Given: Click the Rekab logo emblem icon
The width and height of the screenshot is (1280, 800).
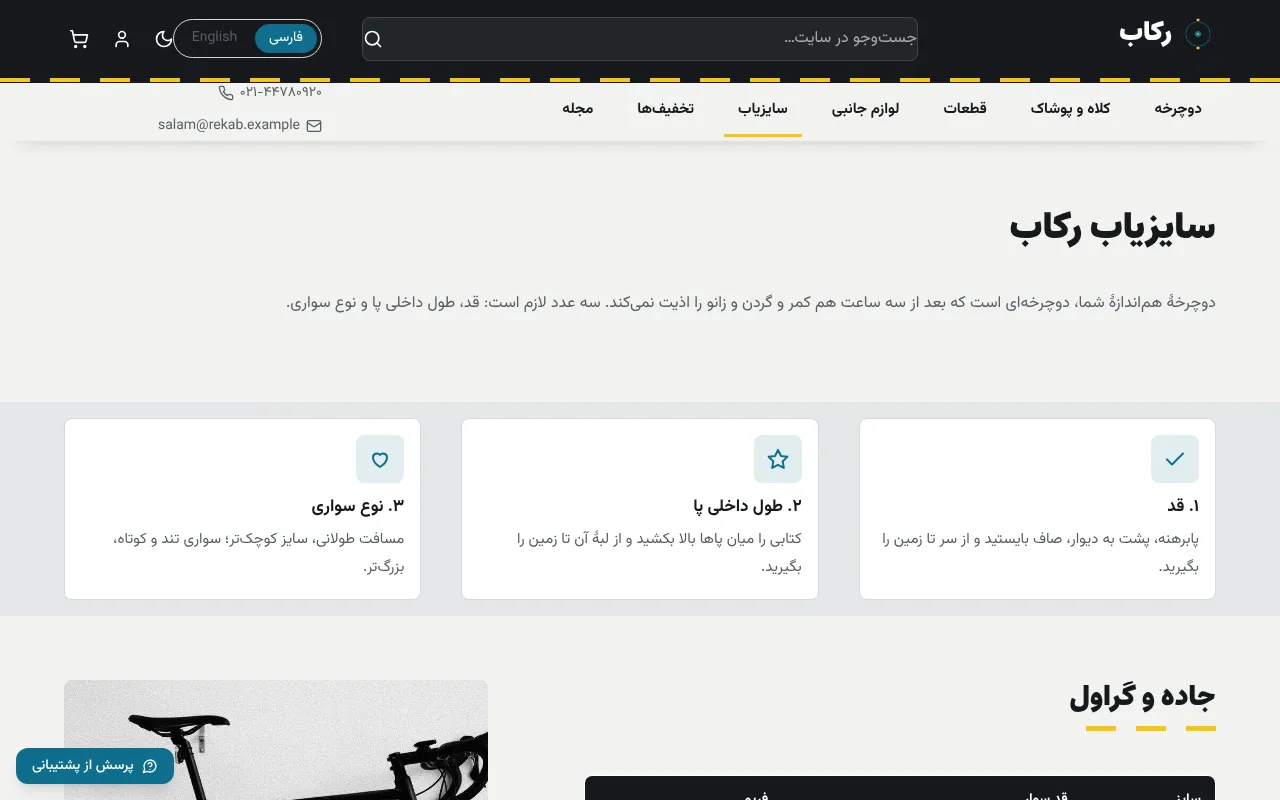Looking at the screenshot, I should (x=1198, y=34).
